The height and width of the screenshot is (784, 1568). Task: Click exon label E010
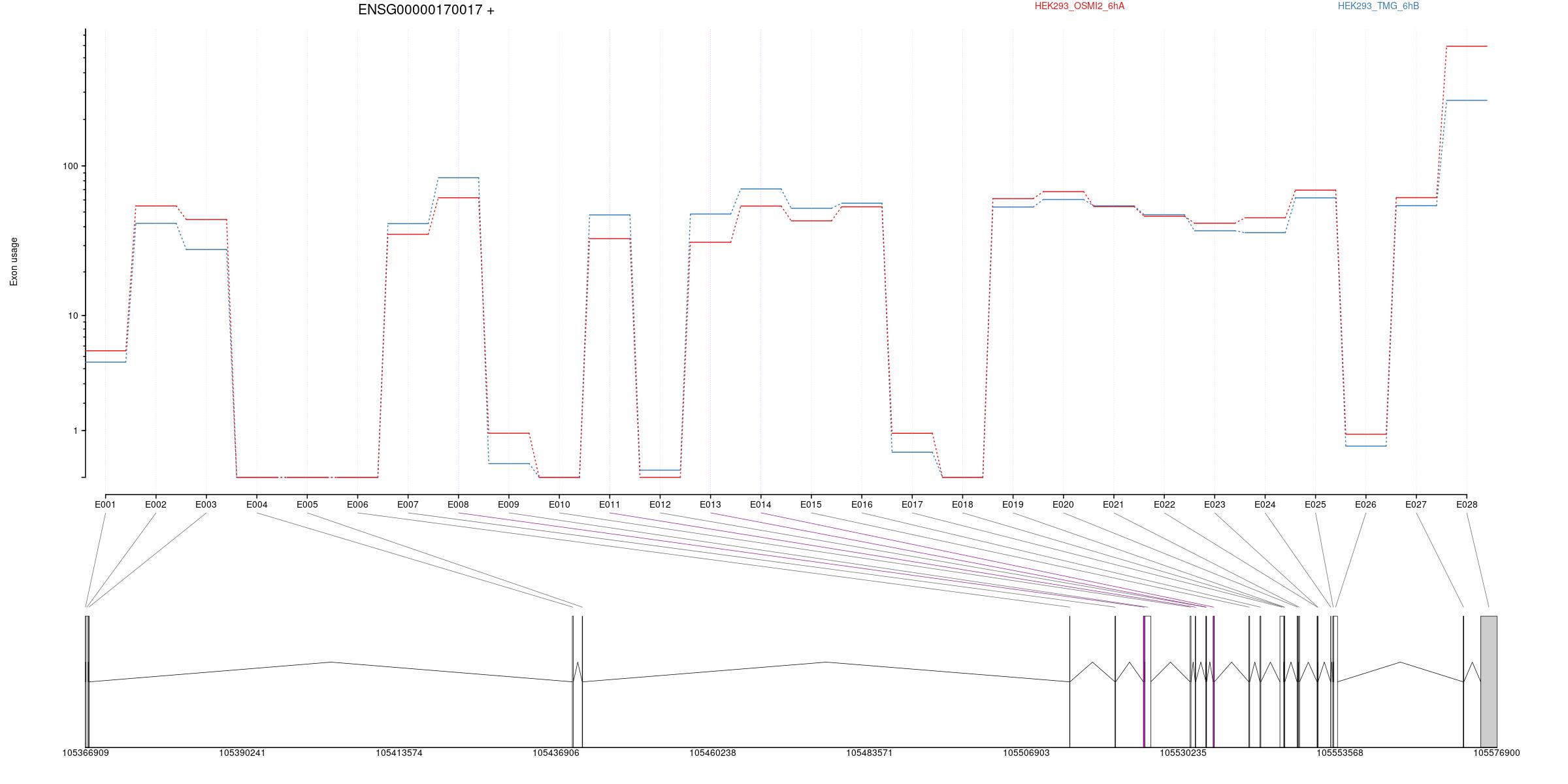559,504
